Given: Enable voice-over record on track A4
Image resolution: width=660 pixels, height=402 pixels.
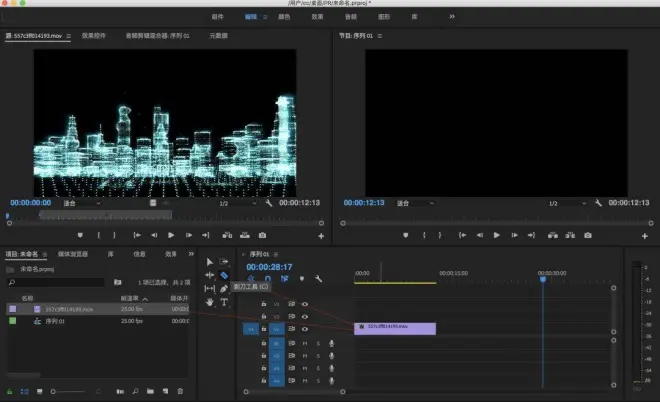Looking at the screenshot, I should pyautogui.click(x=332, y=381).
